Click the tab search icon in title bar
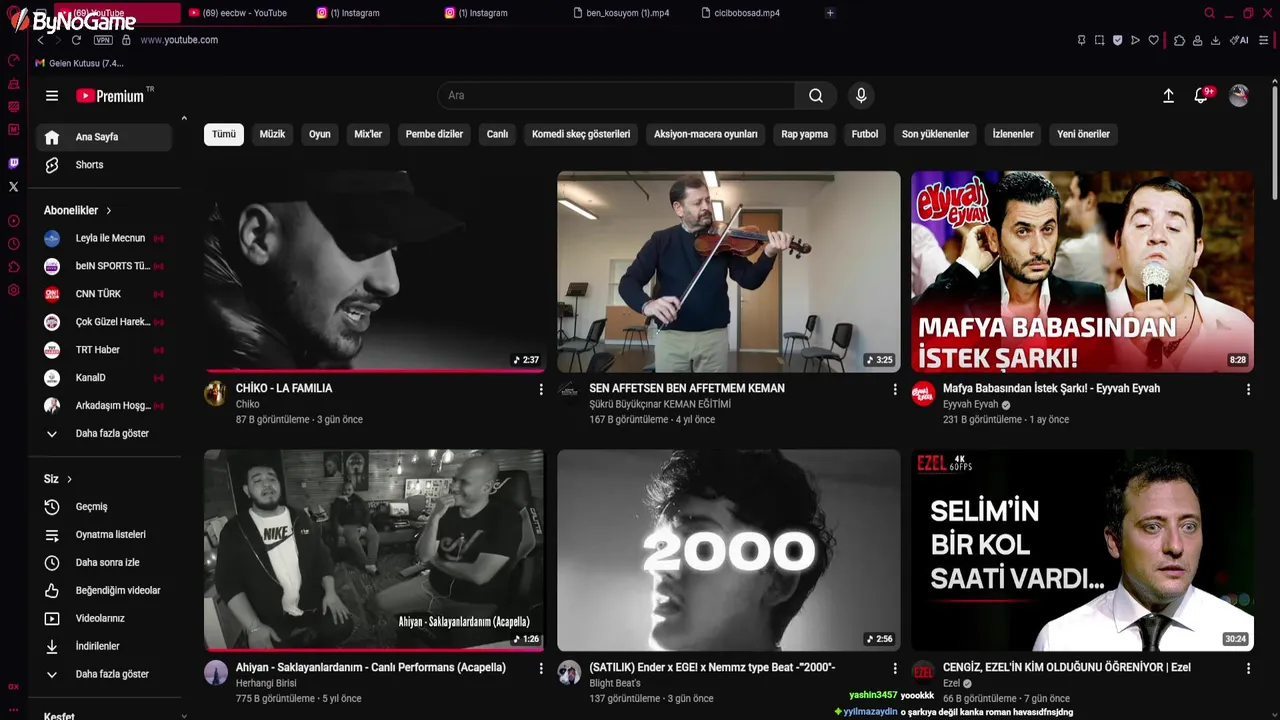The width and height of the screenshot is (1280, 720). (1209, 13)
